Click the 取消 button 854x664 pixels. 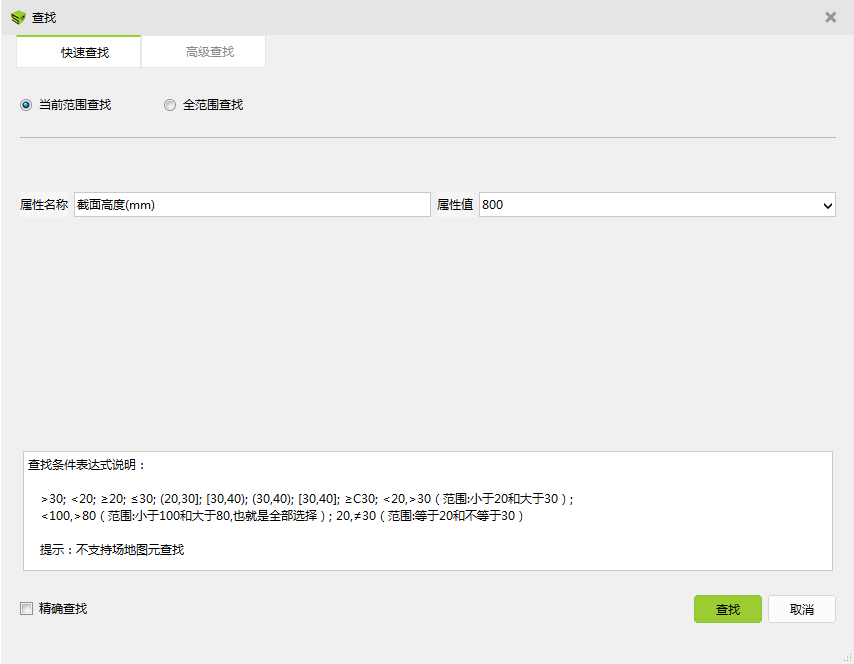(x=802, y=609)
